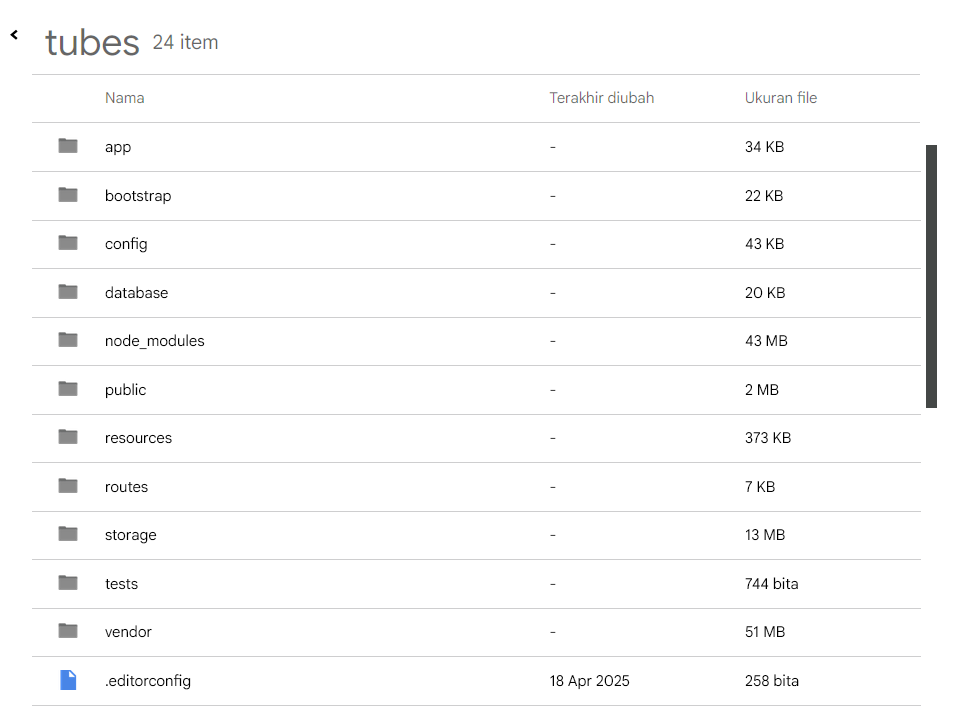
Task: Open the resources folder
Action: (x=138, y=438)
